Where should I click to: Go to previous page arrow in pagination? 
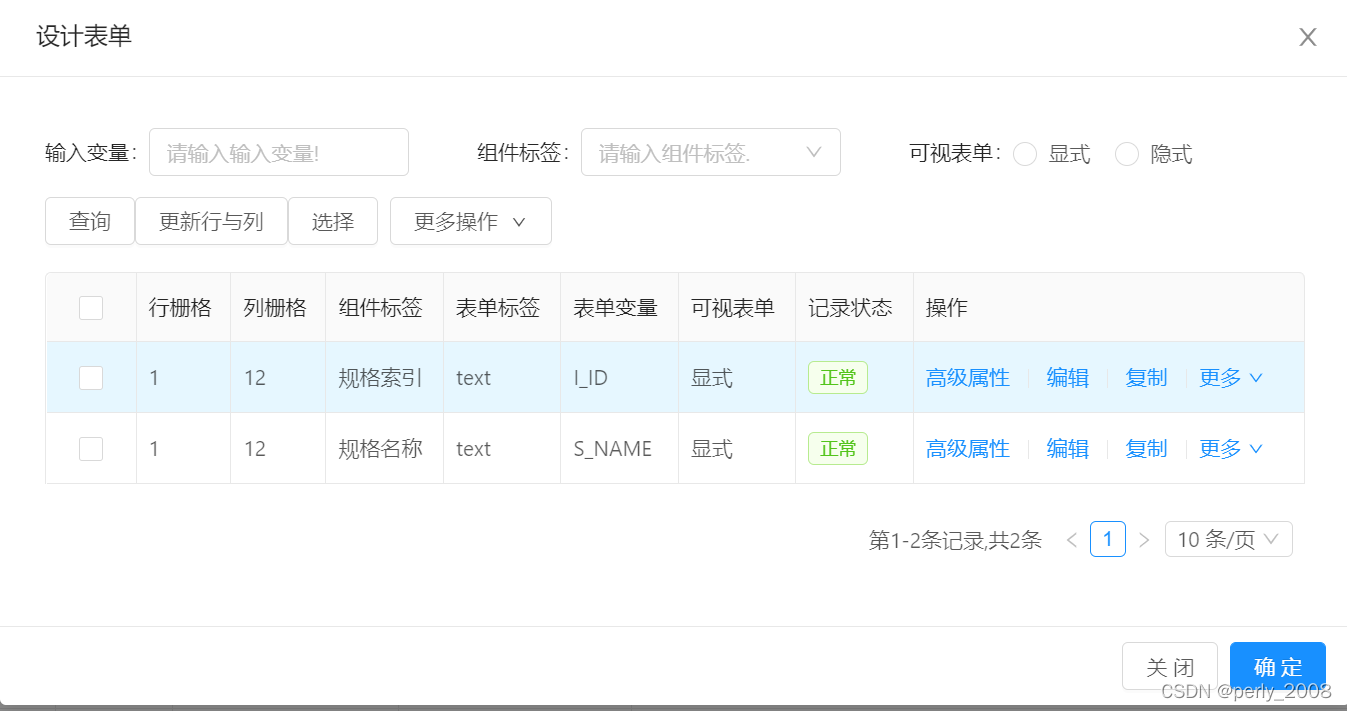[1071, 540]
